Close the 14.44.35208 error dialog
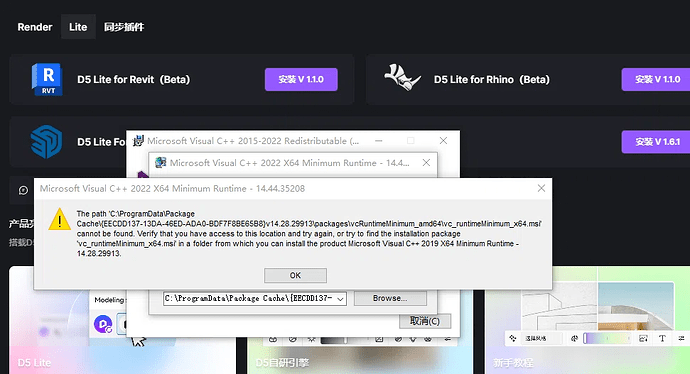This screenshot has width=690, height=374. click(x=541, y=188)
